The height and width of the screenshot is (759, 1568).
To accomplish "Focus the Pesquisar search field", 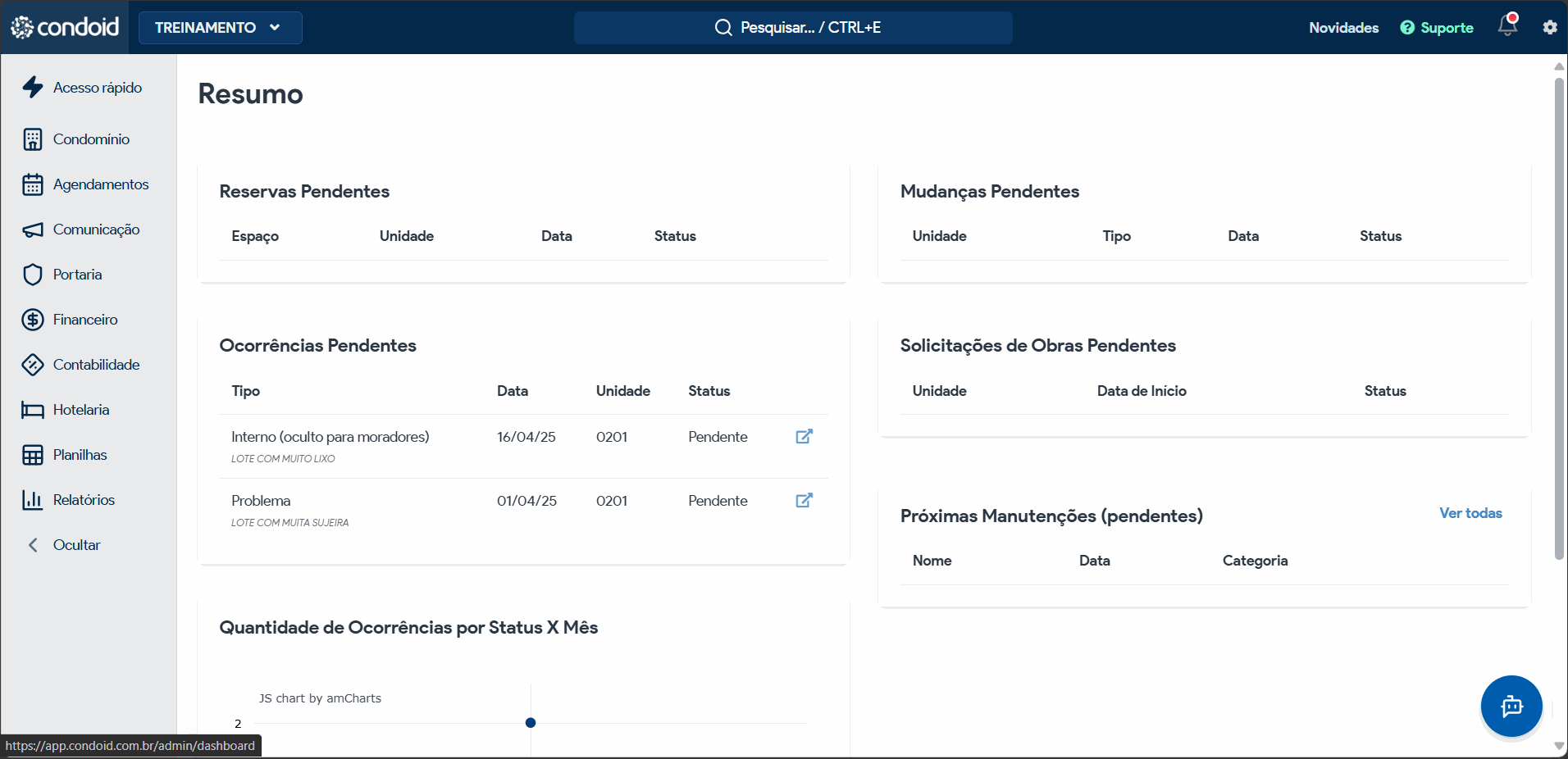I will tap(792, 28).
